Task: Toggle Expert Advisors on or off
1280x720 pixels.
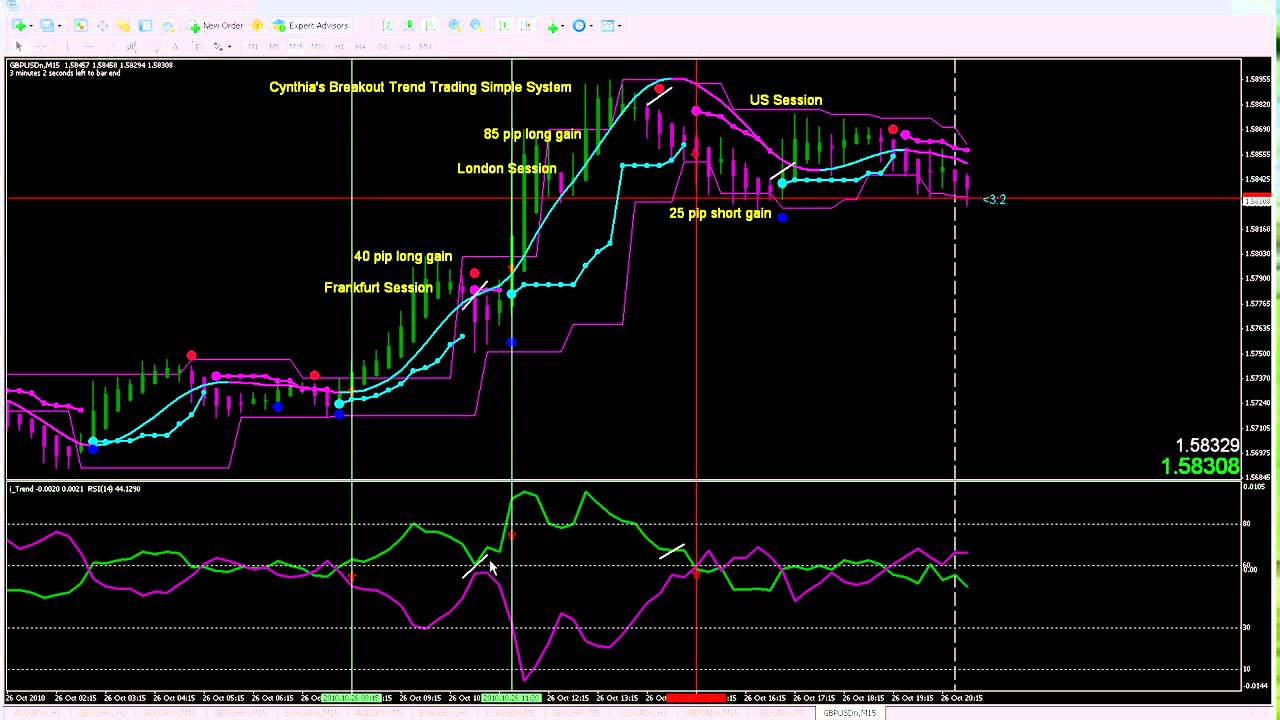Action: tap(310, 25)
